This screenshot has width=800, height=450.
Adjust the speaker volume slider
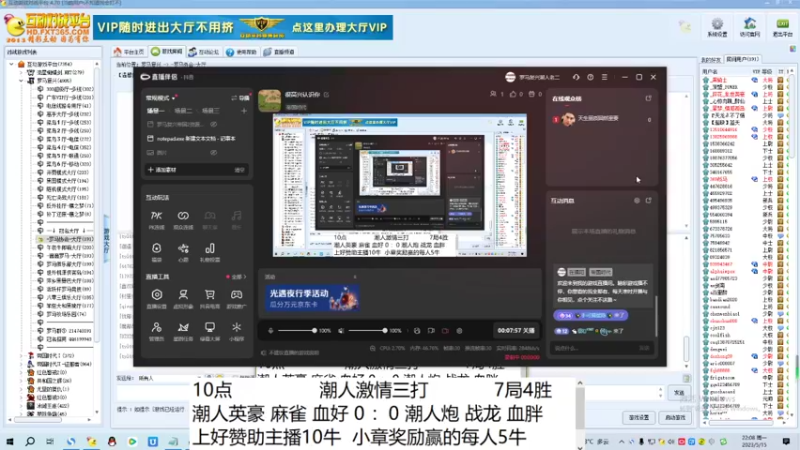pos(366,331)
